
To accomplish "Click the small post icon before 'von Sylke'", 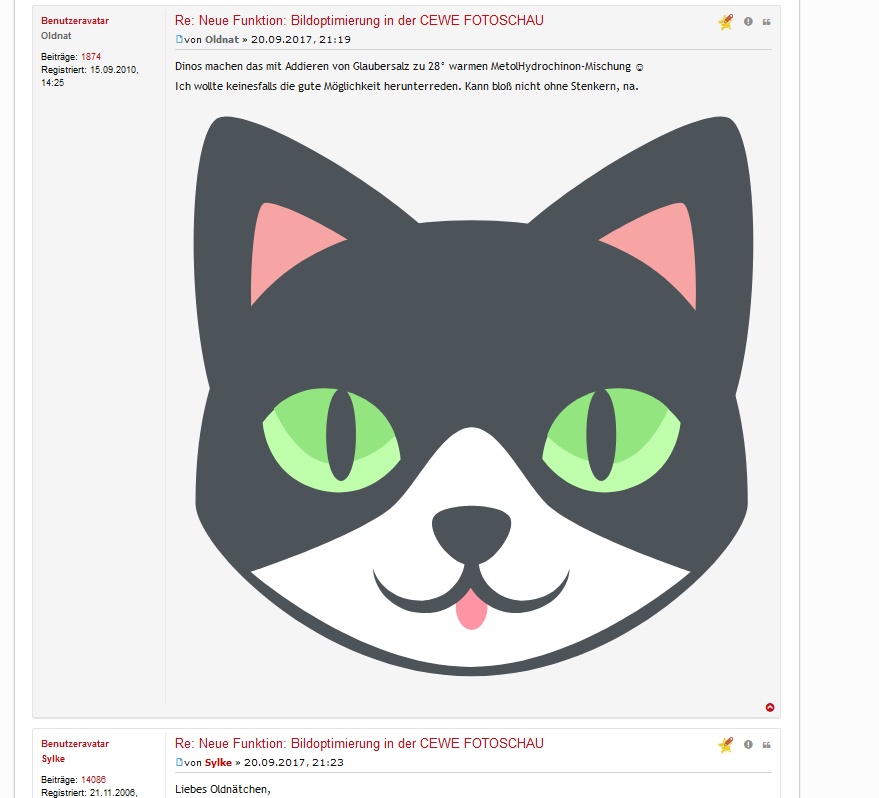I will (x=179, y=762).
